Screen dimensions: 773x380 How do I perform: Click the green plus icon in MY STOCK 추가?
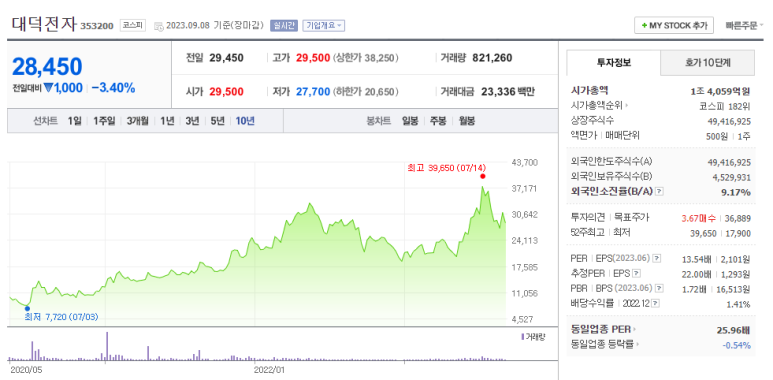click(644, 26)
